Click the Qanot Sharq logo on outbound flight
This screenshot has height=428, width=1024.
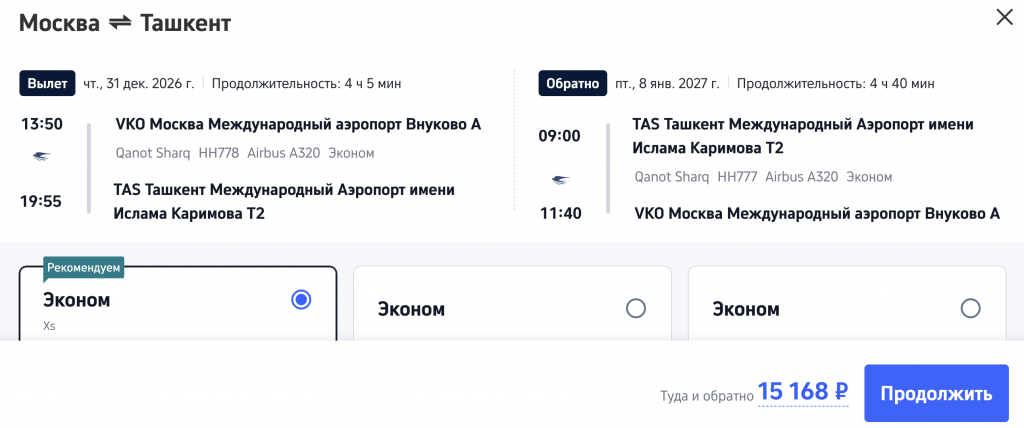(41, 157)
